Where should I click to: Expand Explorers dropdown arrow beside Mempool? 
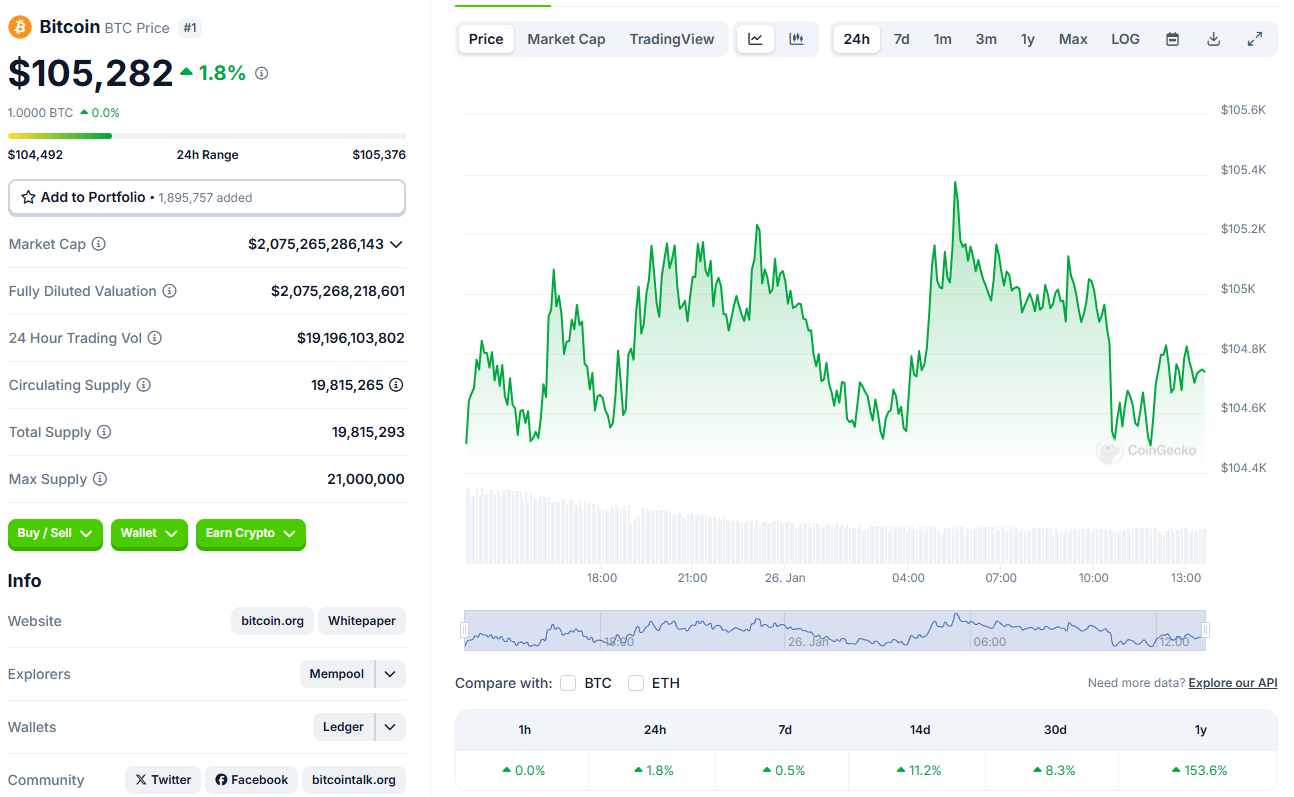pos(390,674)
